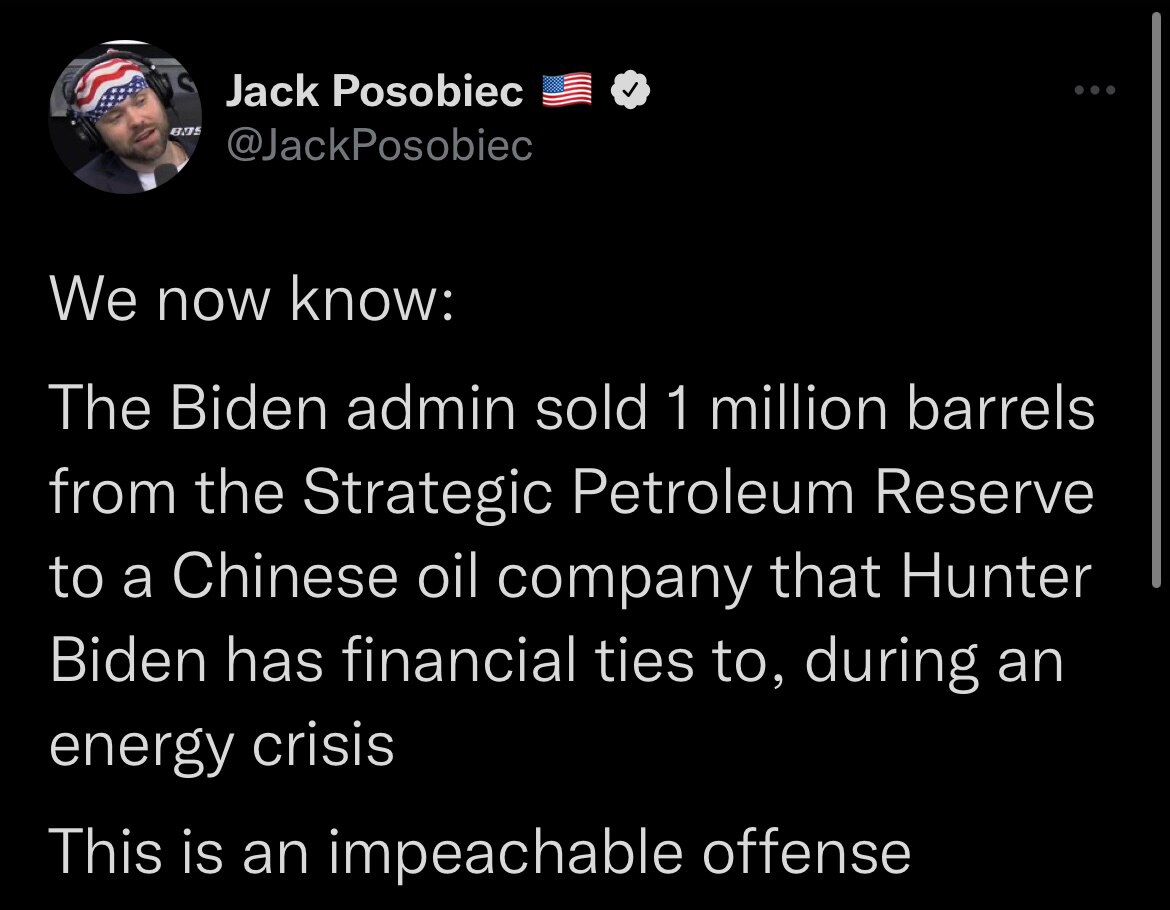Click the "We now know:" line
Viewport: 1170px width, 910px height.
click(x=251, y=301)
